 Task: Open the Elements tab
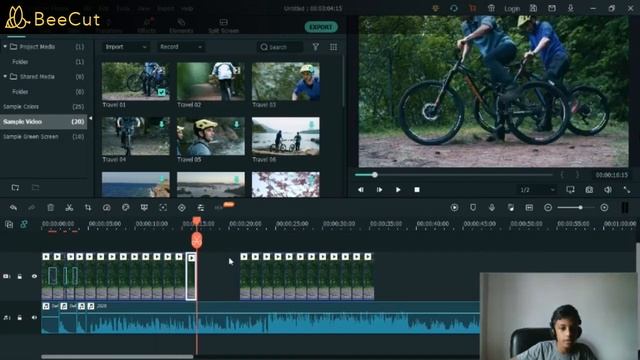point(181,26)
